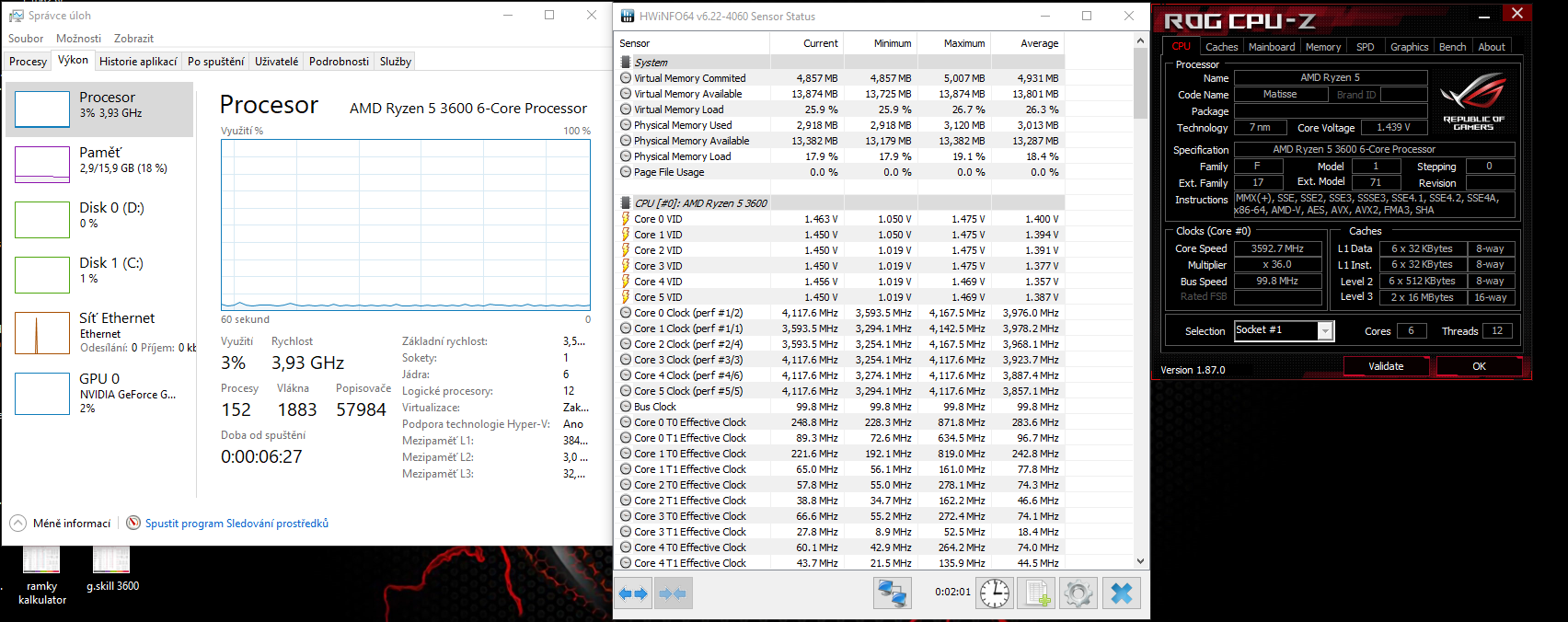Click the CPU [#0] AMD Ryzen 5 3600 group icon
This screenshot has height=622, width=1568.
tap(626, 203)
